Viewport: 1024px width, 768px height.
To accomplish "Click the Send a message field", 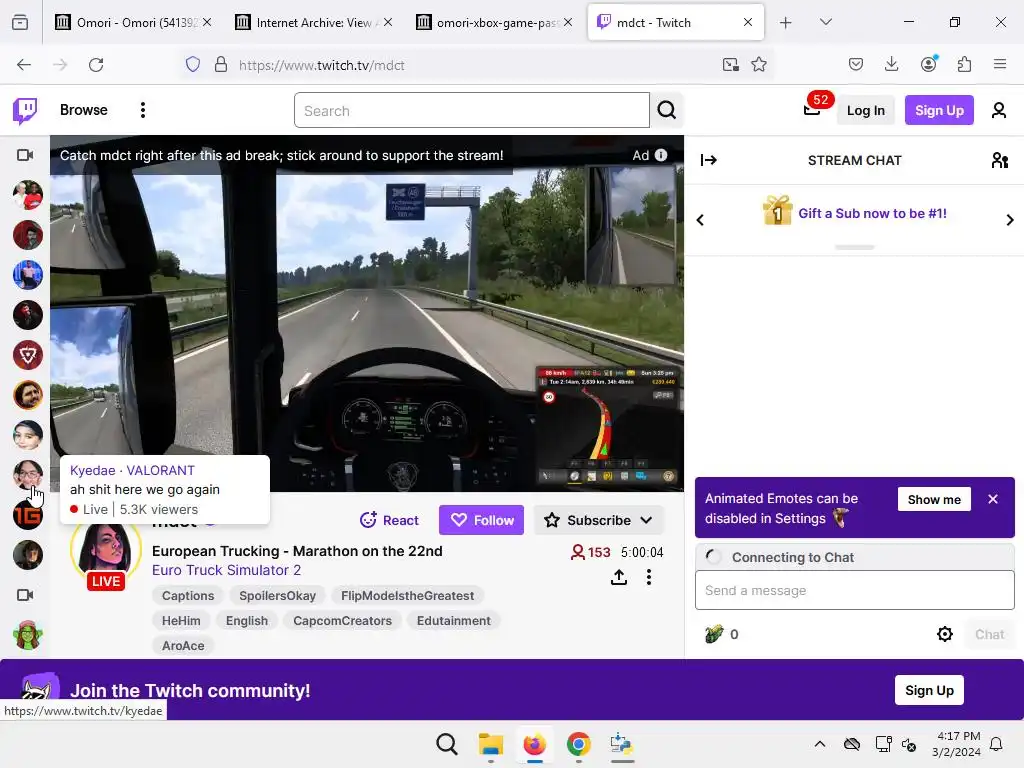I will point(854,590).
